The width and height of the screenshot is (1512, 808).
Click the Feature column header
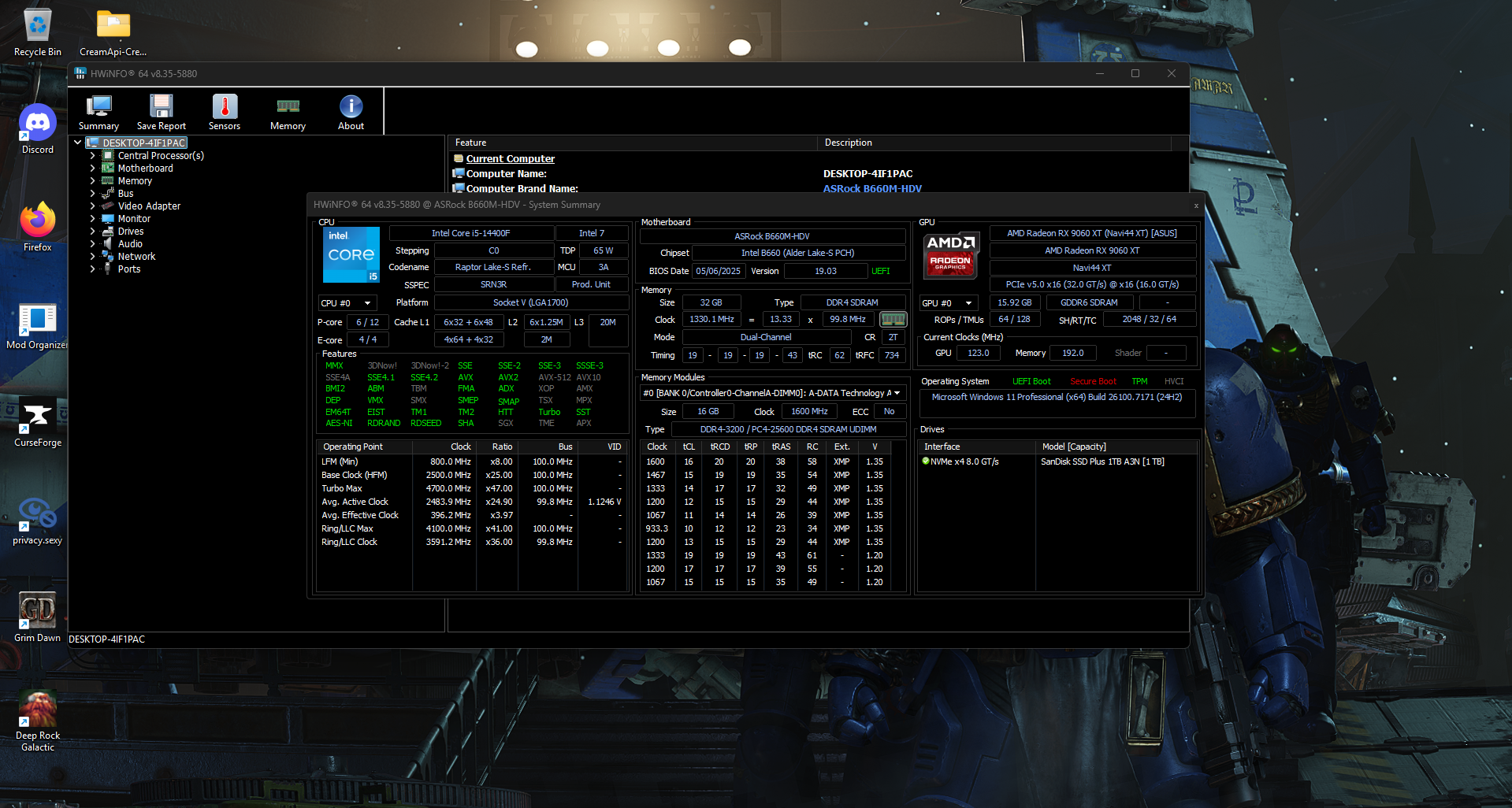point(633,143)
